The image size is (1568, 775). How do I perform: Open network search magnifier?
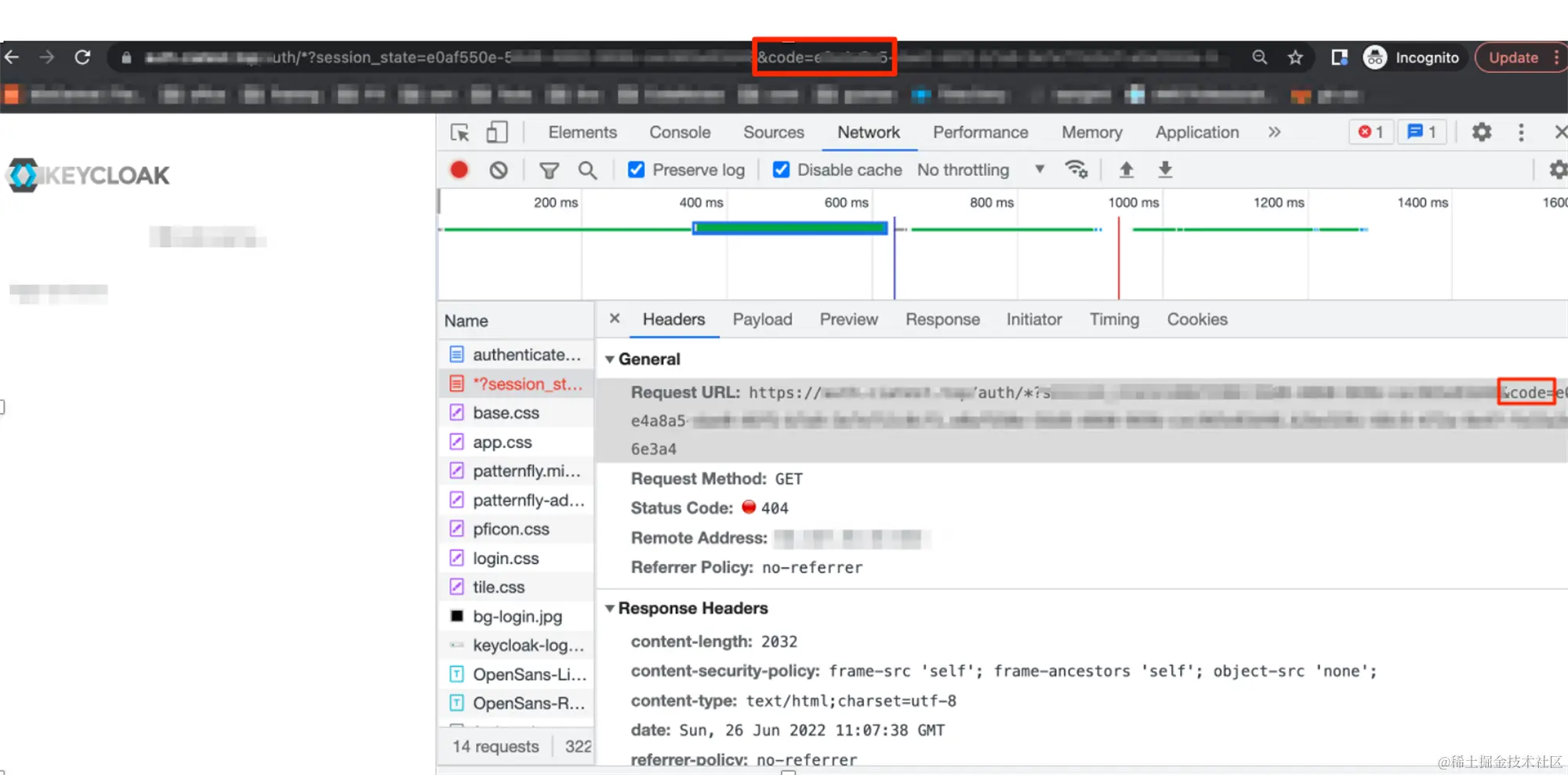click(587, 170)
